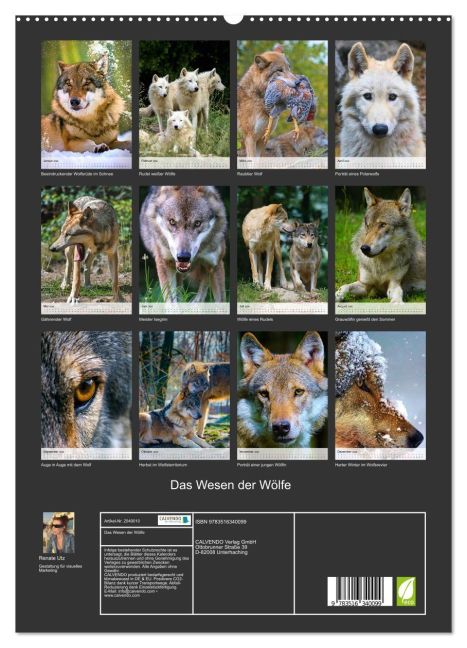
Task: Open the snarling Meister Isegrim image
Action: [x=184, y=250]
